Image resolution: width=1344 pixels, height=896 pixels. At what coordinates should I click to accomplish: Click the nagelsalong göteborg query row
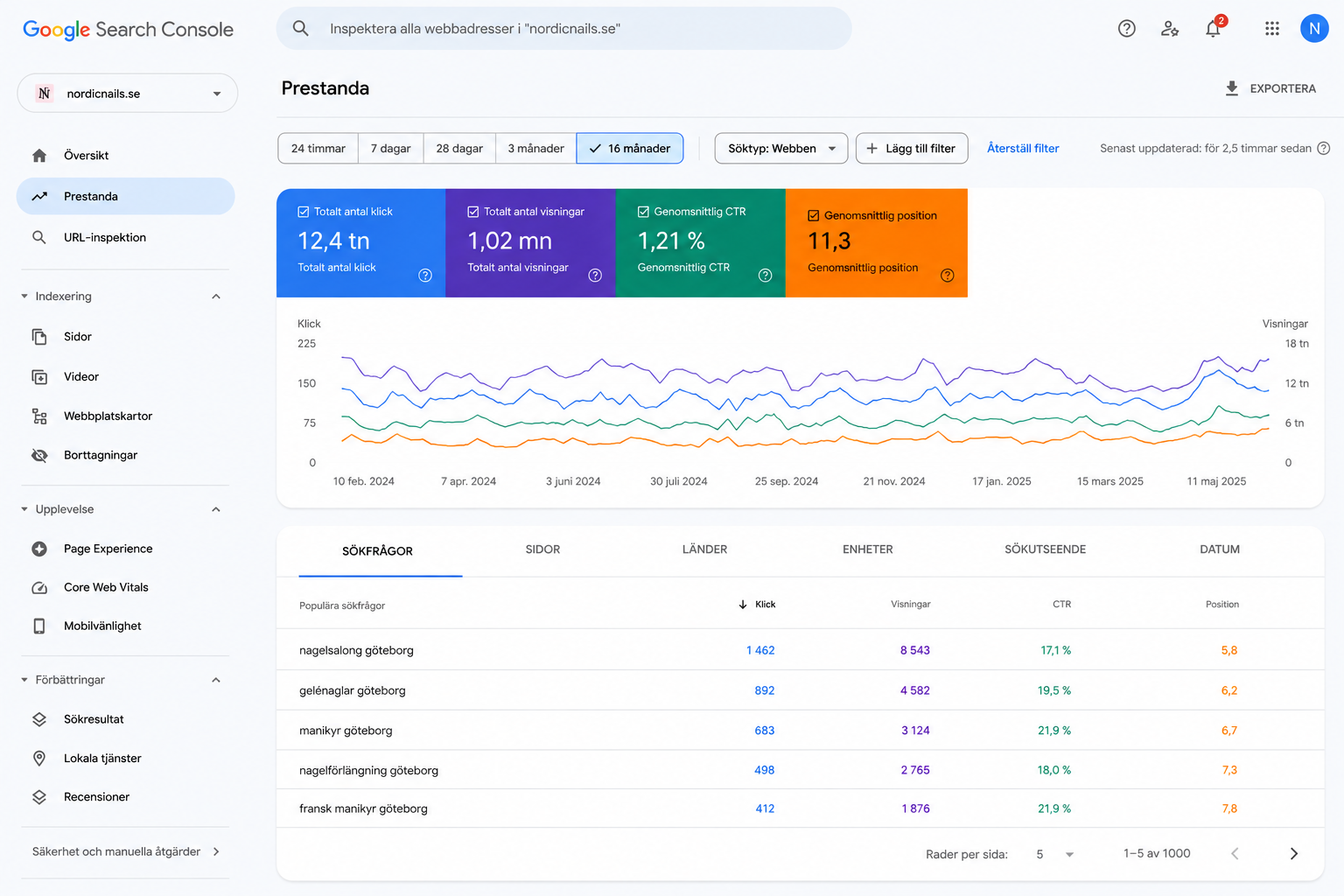point(800,650)
